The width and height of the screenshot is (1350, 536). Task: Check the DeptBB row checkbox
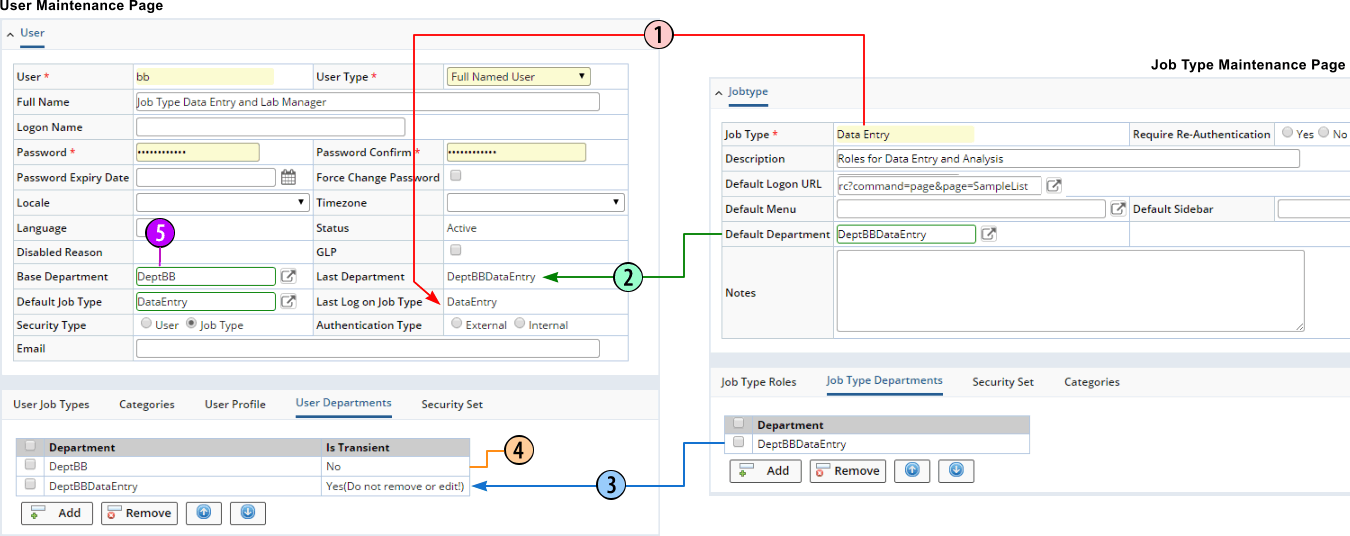(30, 465)
